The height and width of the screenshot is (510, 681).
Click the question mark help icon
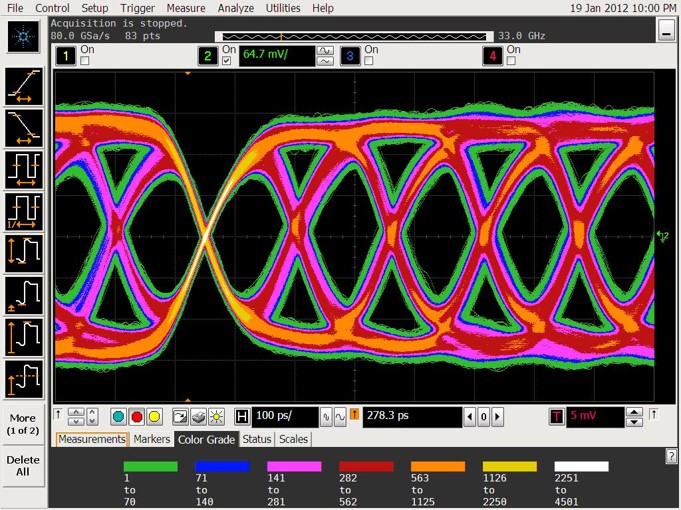point(671,456)
